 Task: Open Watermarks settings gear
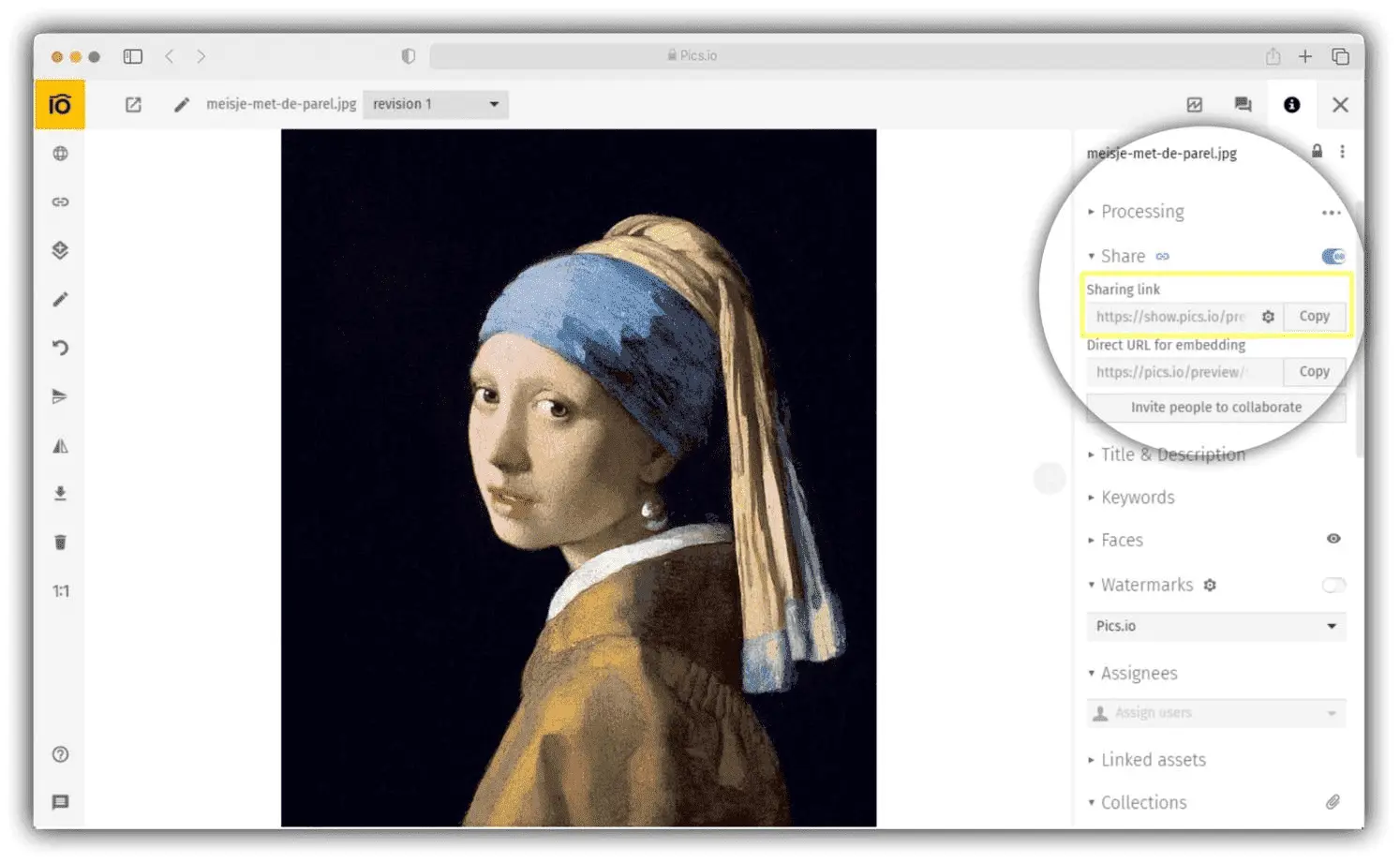pyautogui.click(x=1210, y=586)
